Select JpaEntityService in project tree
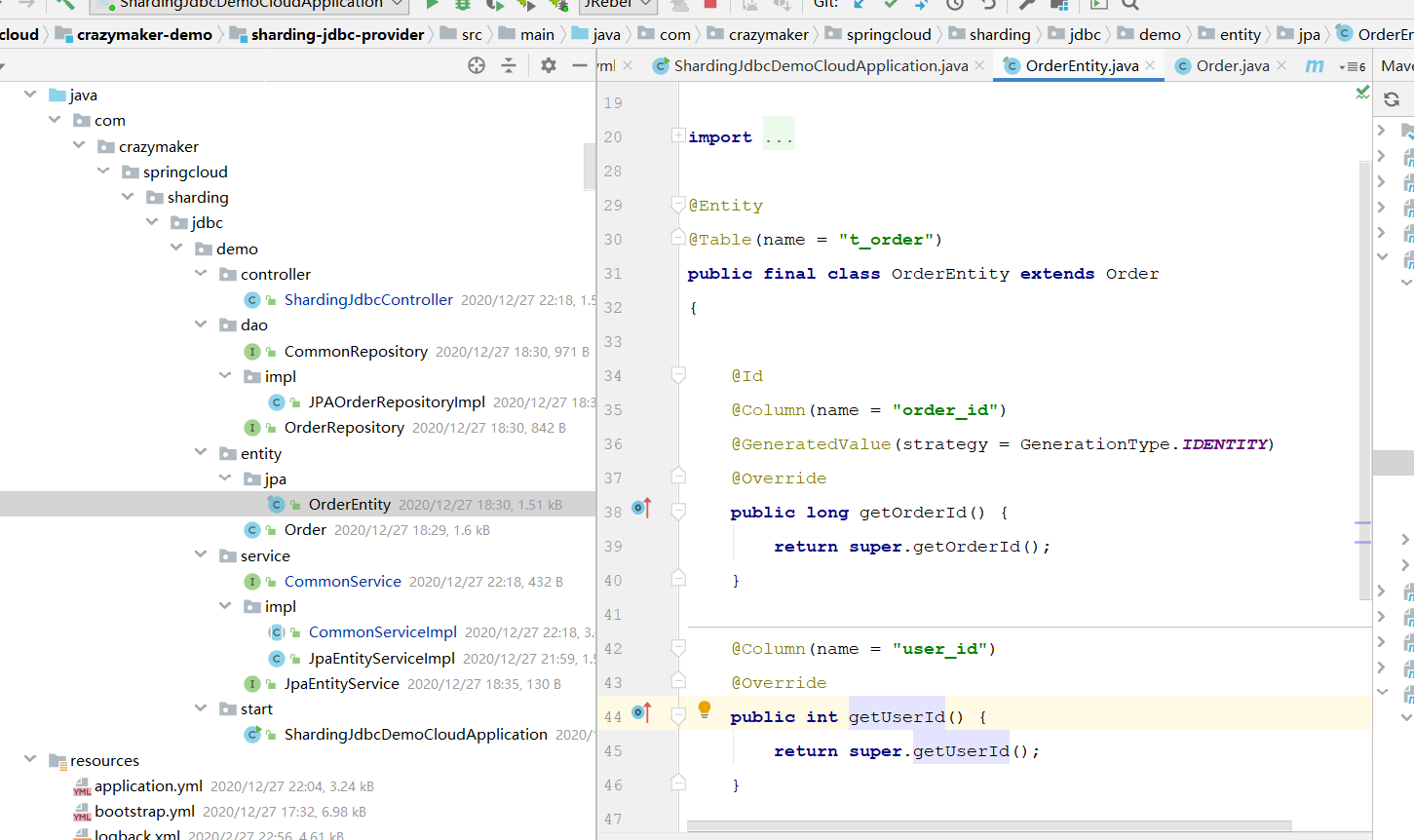Image resolution: width=1414 pixels, height=840 pixels. 342,683
